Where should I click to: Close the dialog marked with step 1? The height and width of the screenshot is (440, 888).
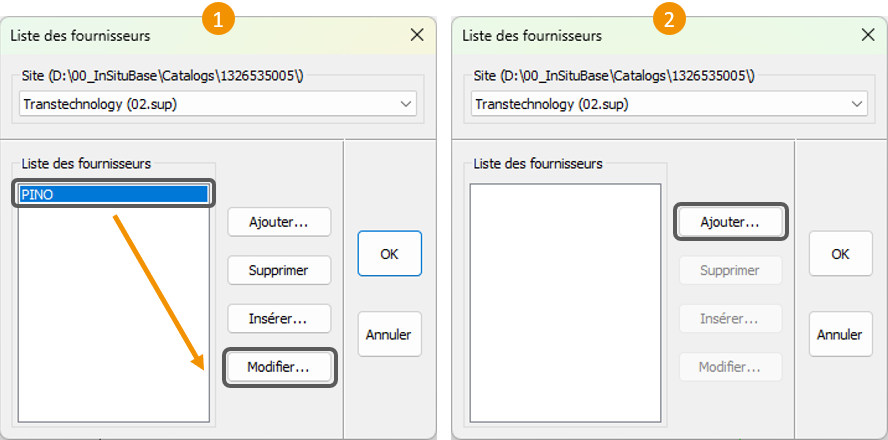click(417, 35)
